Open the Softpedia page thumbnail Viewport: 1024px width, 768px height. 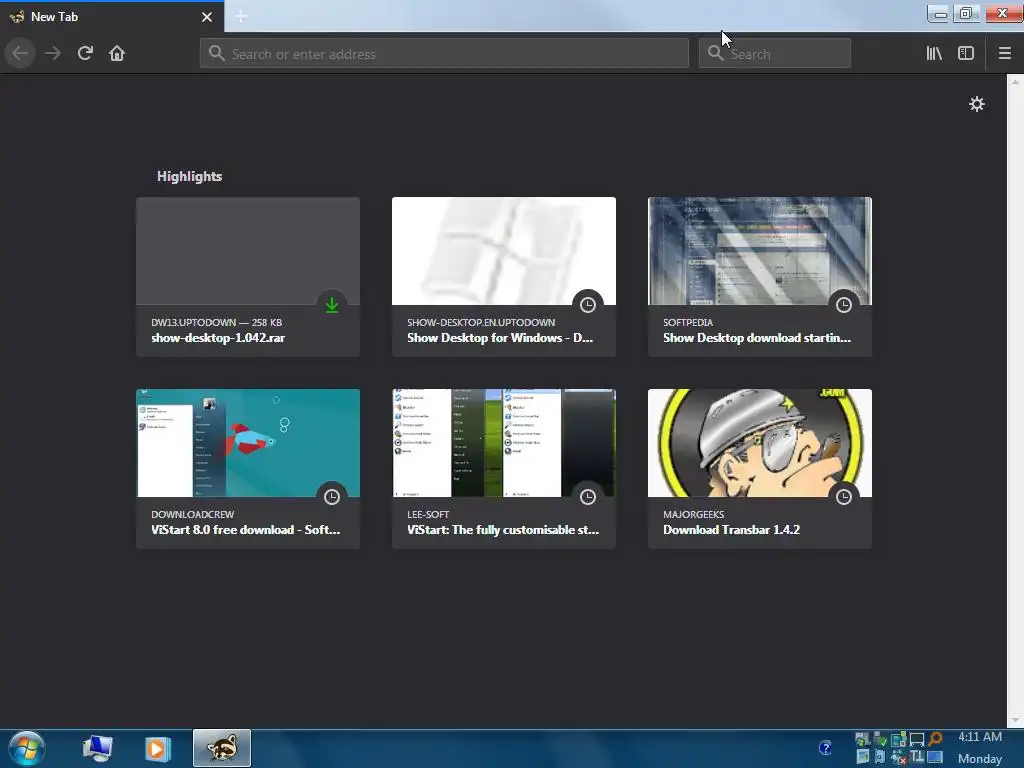pos(760,251)
